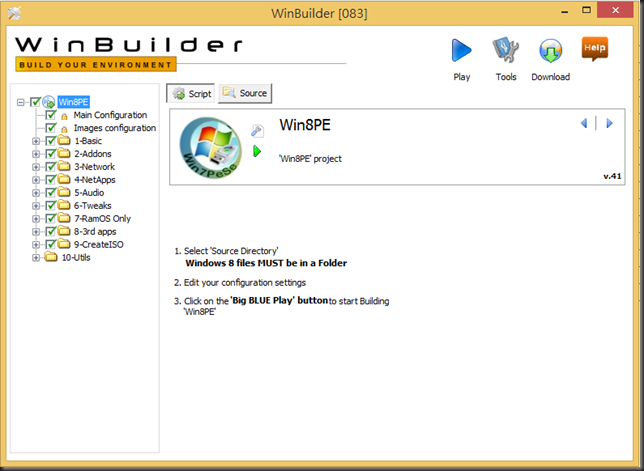Open the Tools icon

[506, 50]
